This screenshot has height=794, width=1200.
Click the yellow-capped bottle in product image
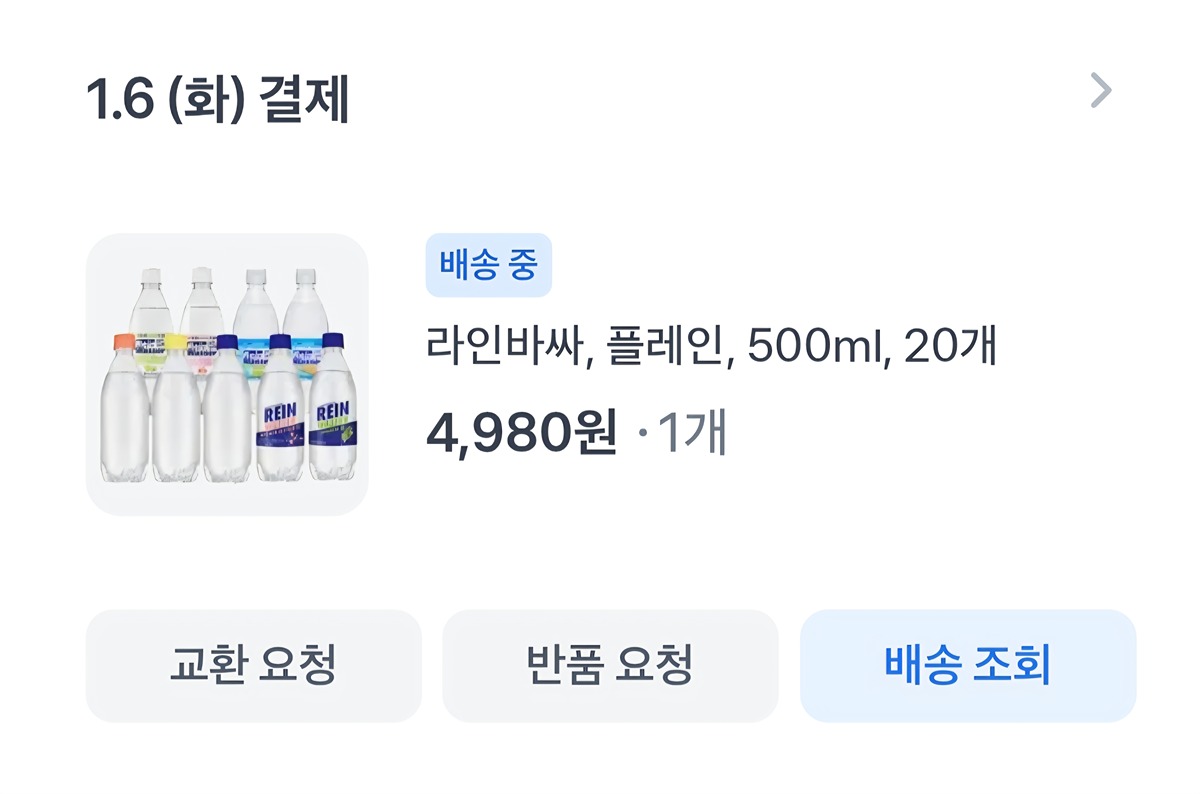[x=176, y=410]
